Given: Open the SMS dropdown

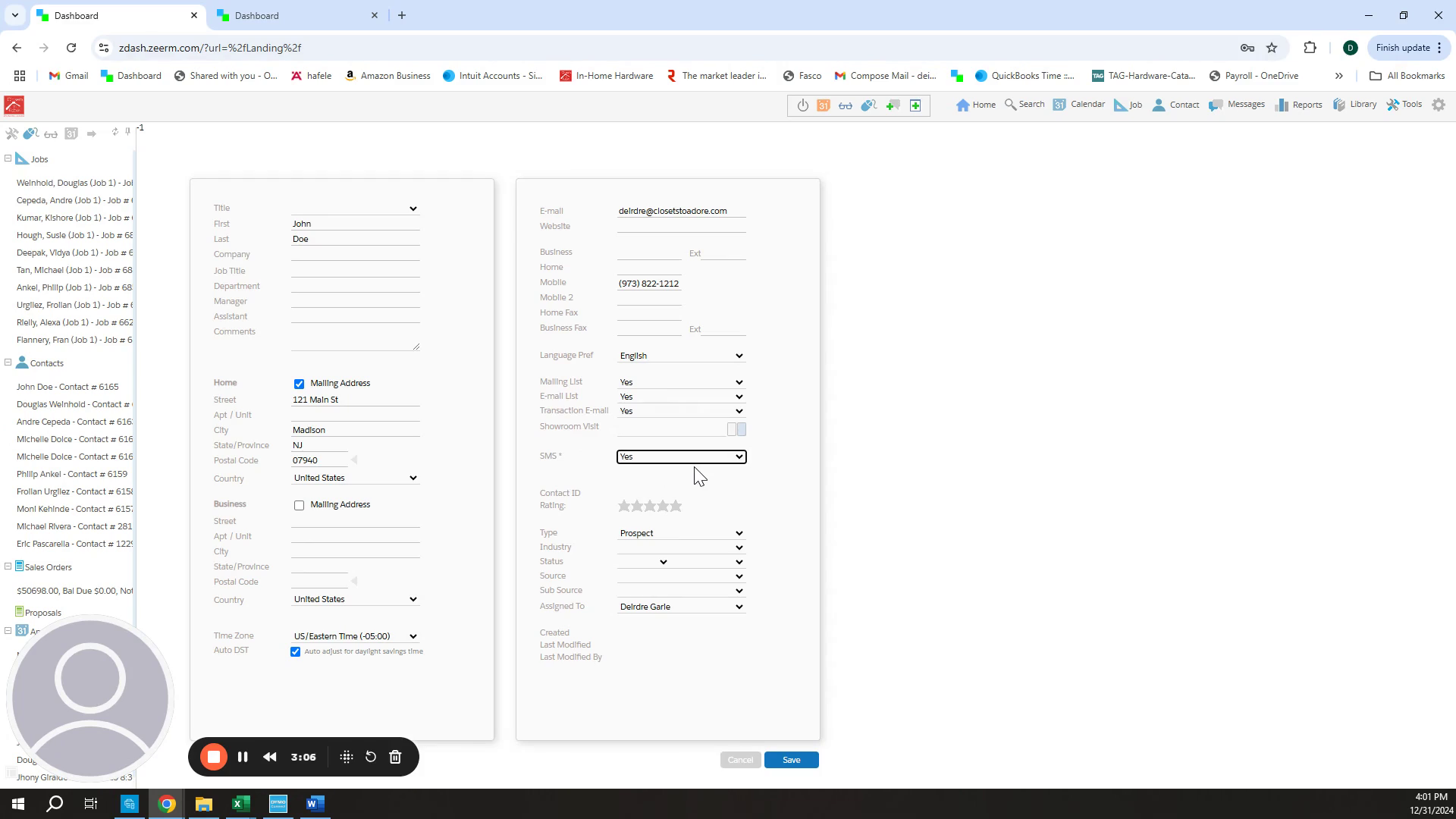Looking at the screenshot, I should pos(681,457).
